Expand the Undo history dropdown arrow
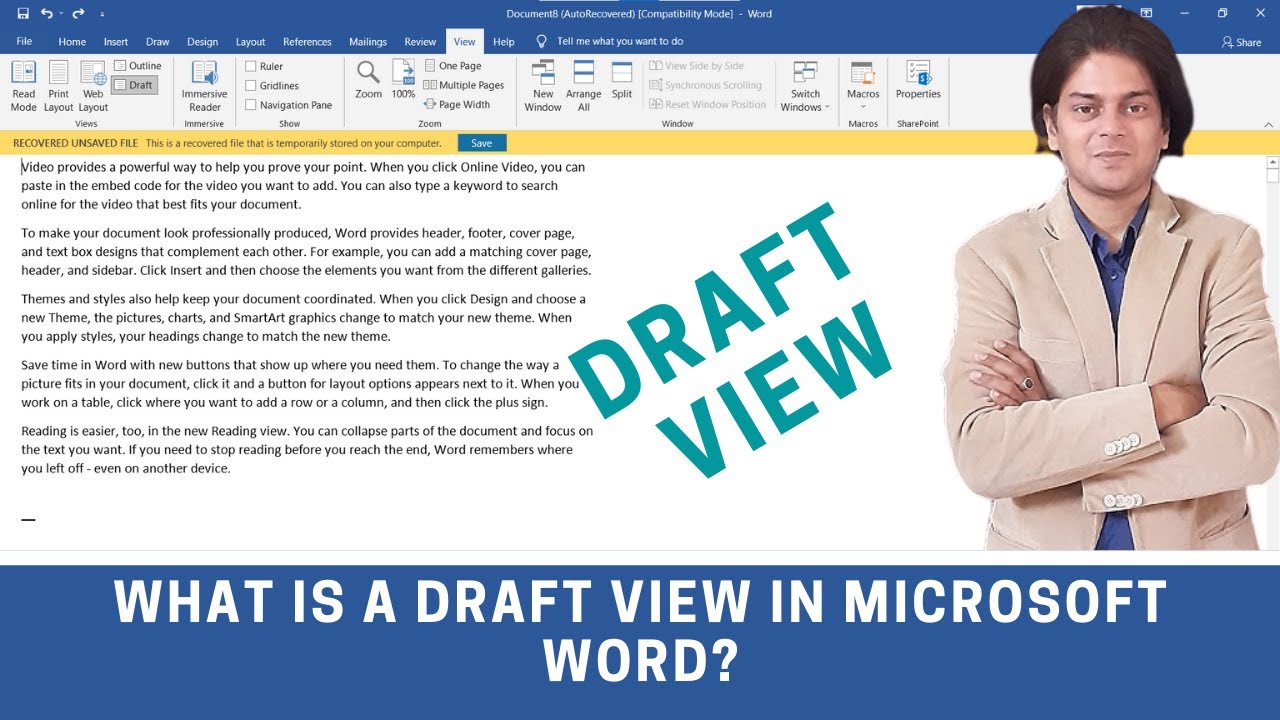The width and height of the screenshot is (1280, 720). 61,15
